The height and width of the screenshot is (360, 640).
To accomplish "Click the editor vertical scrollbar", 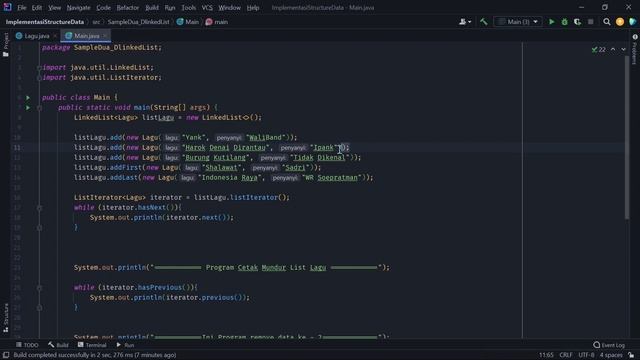I will coord(627,137).
